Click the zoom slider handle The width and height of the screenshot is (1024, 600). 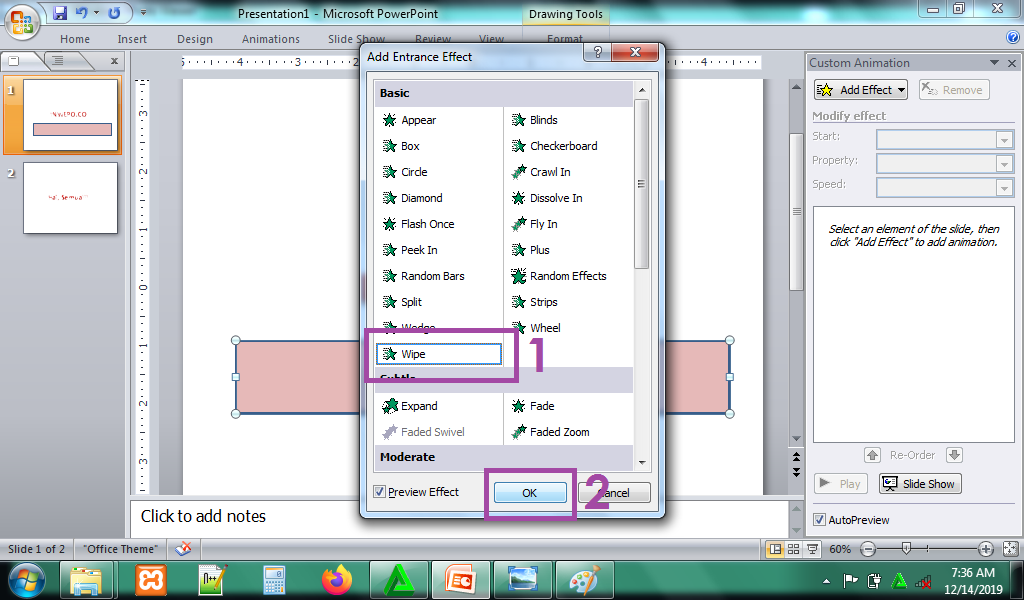pos(906,549)
